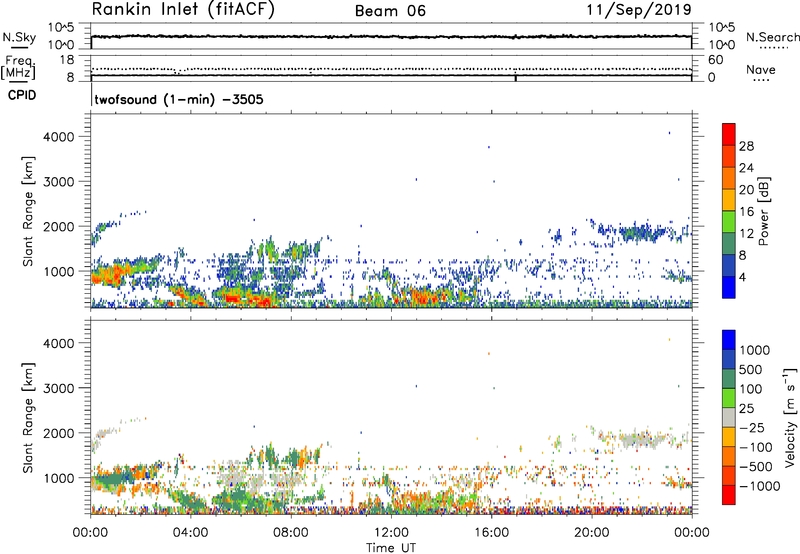Click the 'Beam 06' label
Viewport: 800px width, 554px height.
pos(390,11)
